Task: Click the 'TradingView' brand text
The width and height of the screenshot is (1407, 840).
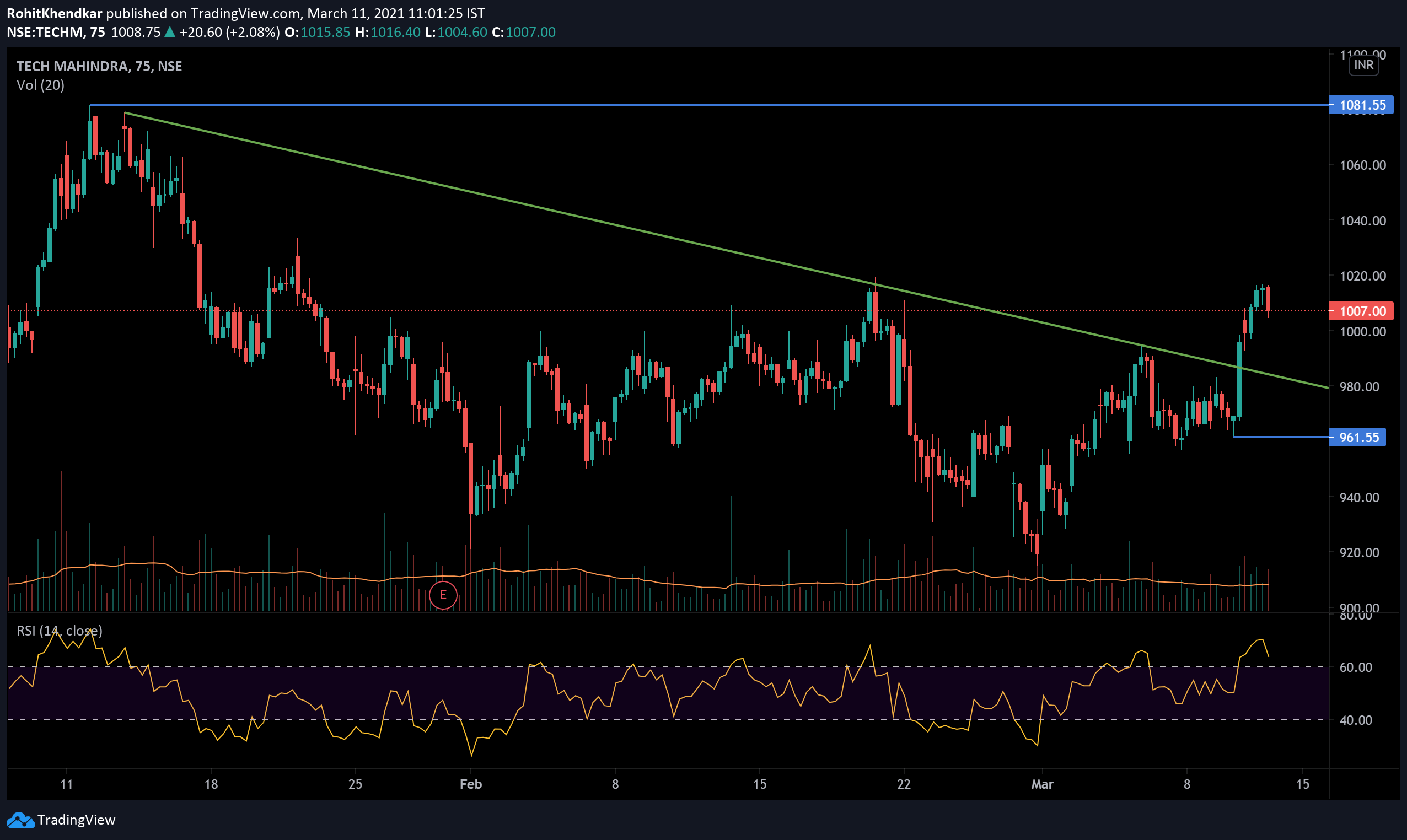Action: pyautogui.click(x=77, y=820)
